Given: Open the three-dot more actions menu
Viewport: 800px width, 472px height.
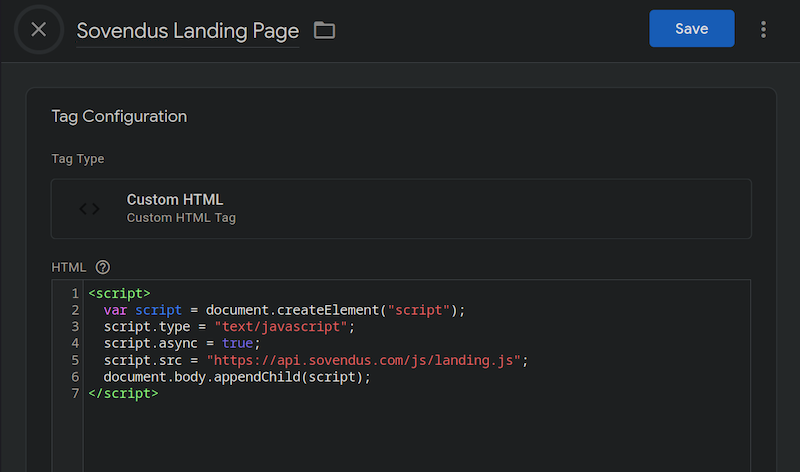Looking at the screenshot, I should [x=763, y=30].
